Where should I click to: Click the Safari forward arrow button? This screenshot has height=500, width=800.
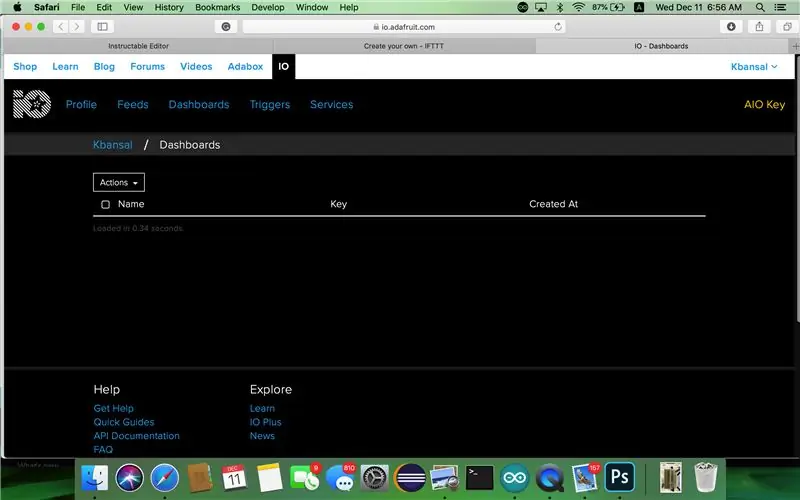(x=77, y=27)
